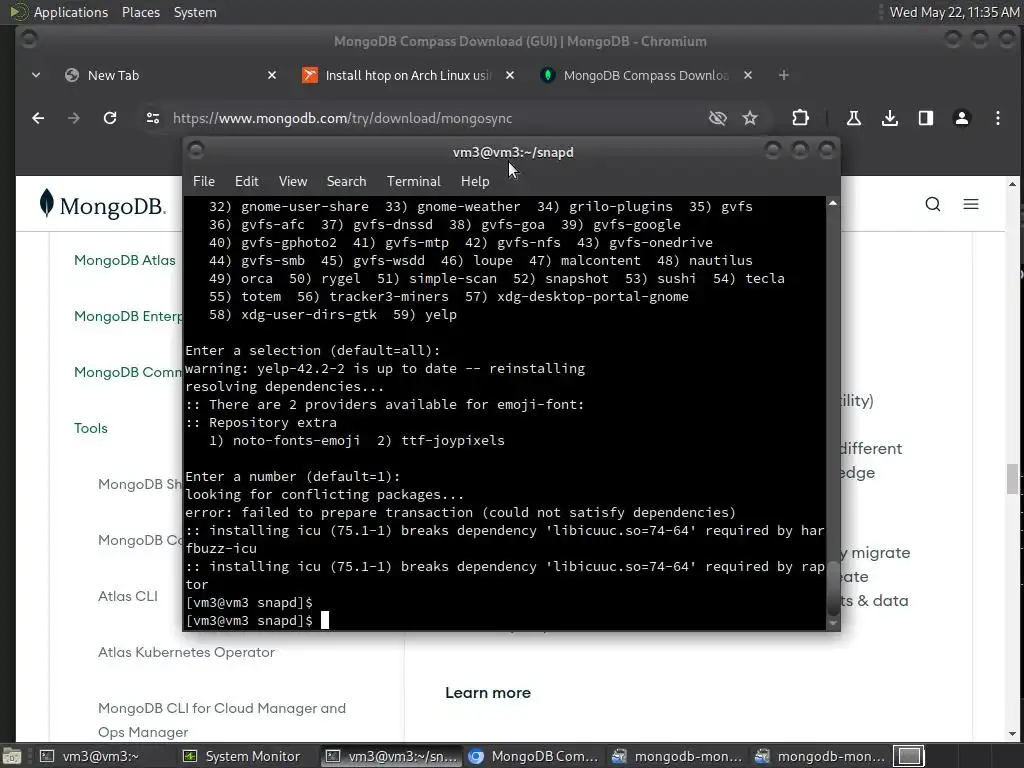Open Chrome Labs flask icon
1024x768 pixels.
[x=854, y=118]
